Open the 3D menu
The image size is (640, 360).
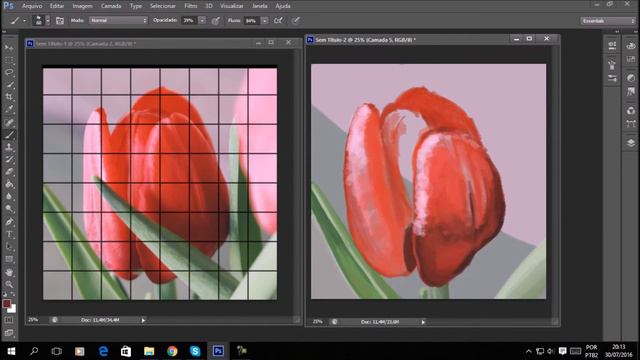click(209, 6)
